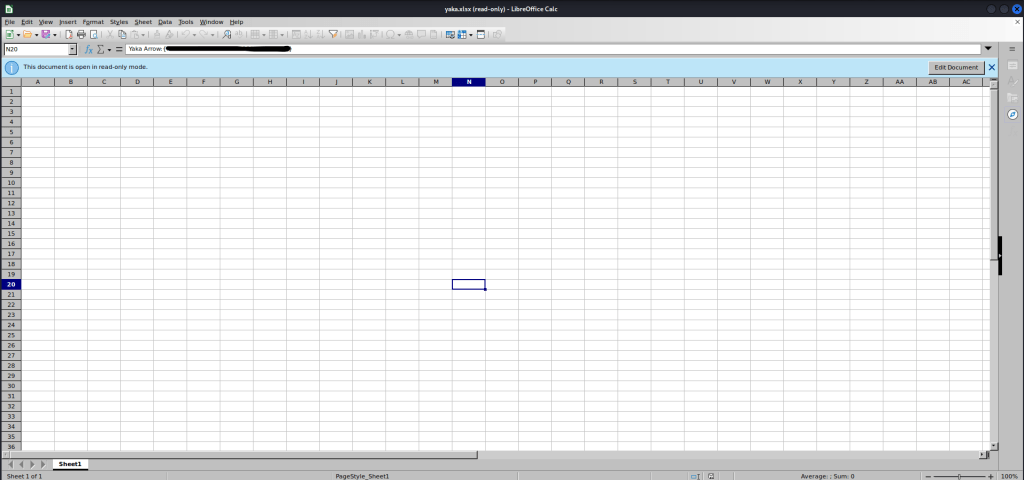Open the Name Box dropdown
This screenshot has width=1024, height=480.
click(72, 49)
